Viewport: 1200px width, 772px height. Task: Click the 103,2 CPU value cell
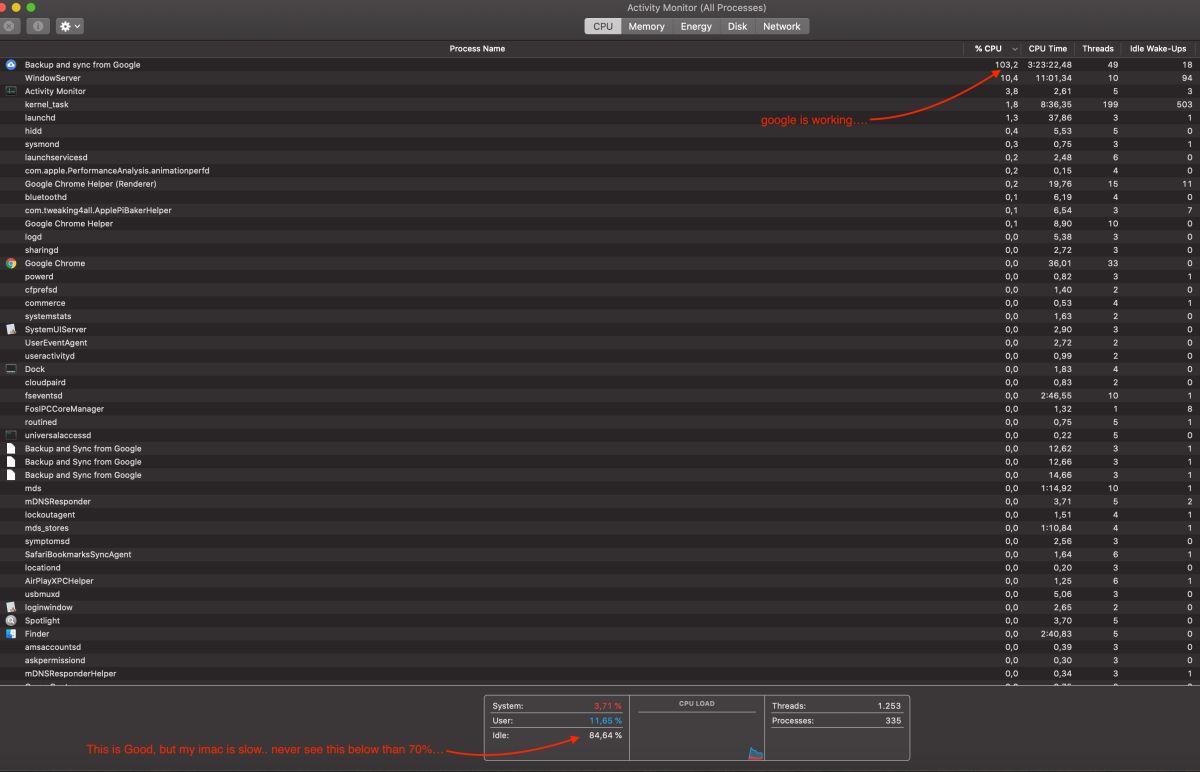pos(1006,65)
